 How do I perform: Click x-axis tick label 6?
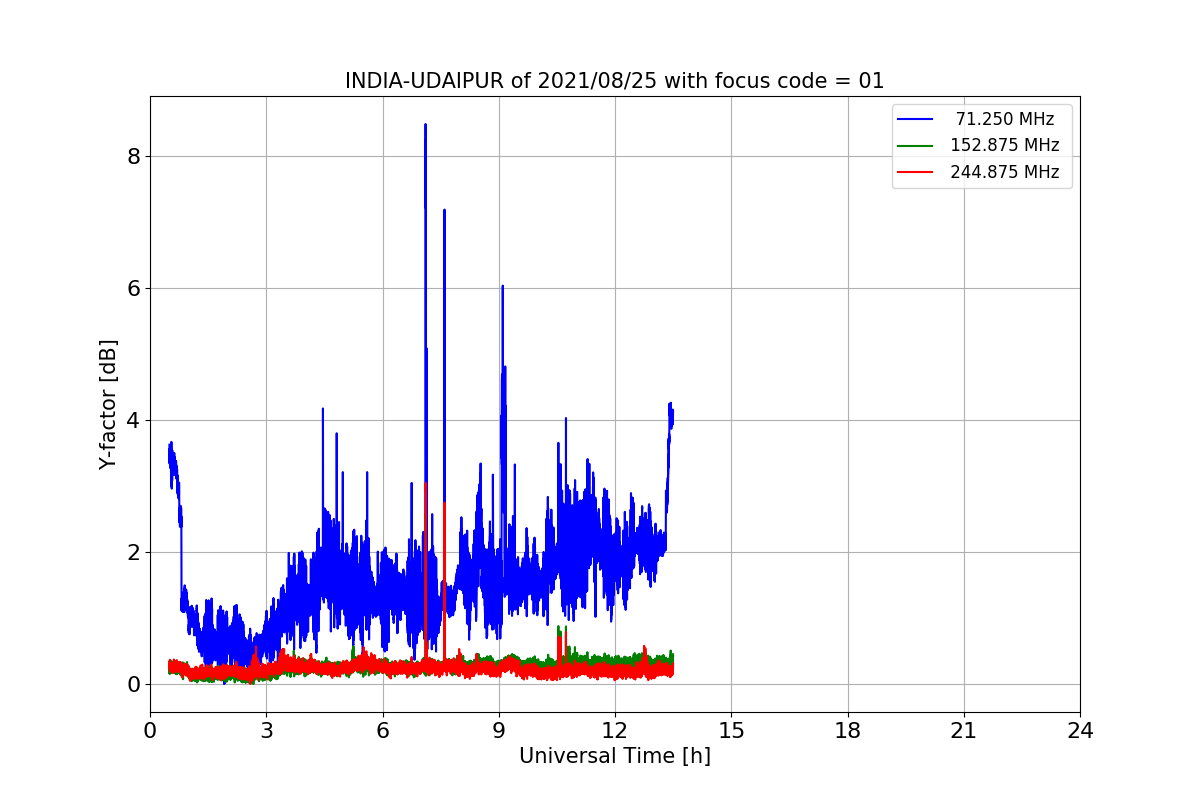382,731
